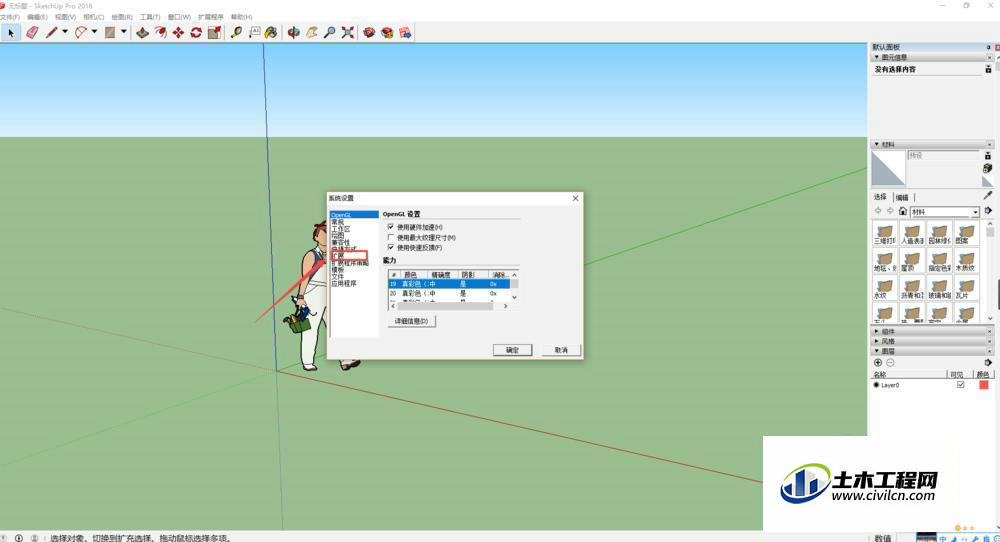Select the arrow Select tool
The height and width of the screenshot is (542, 1000).
10,33
